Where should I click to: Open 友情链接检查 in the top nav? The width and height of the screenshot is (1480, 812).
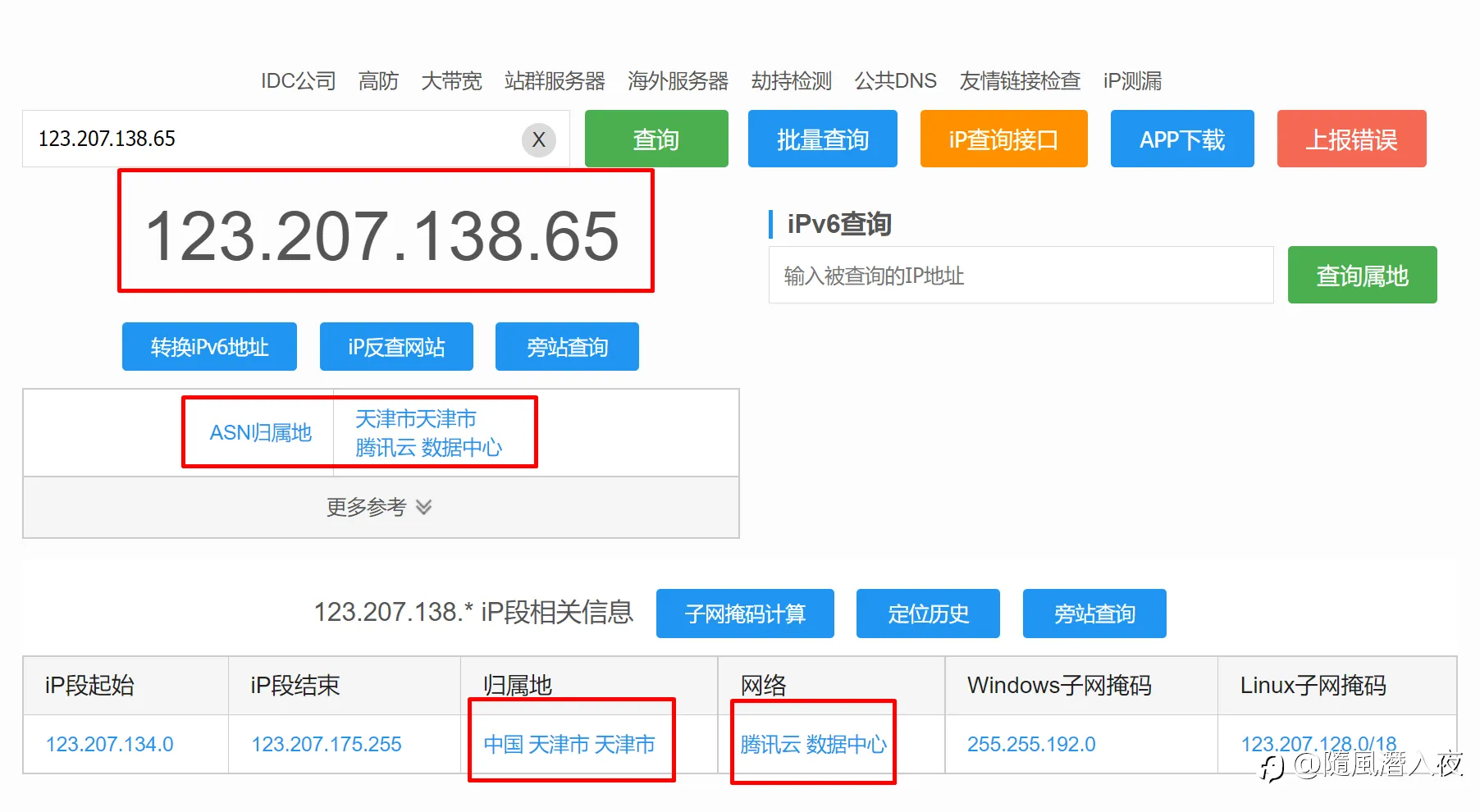[x=1020, y=80]
